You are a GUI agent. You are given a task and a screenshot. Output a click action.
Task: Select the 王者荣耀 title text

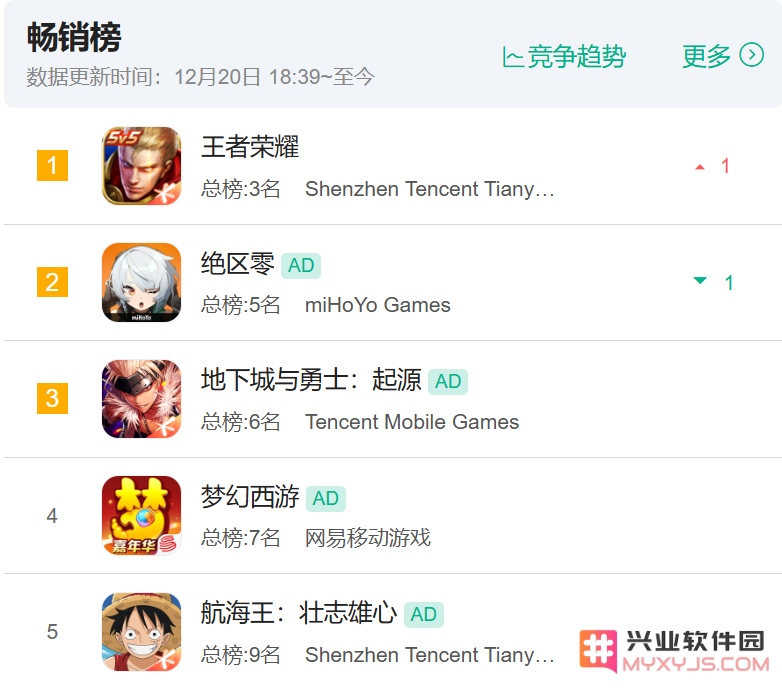click(x=250, y=147)
